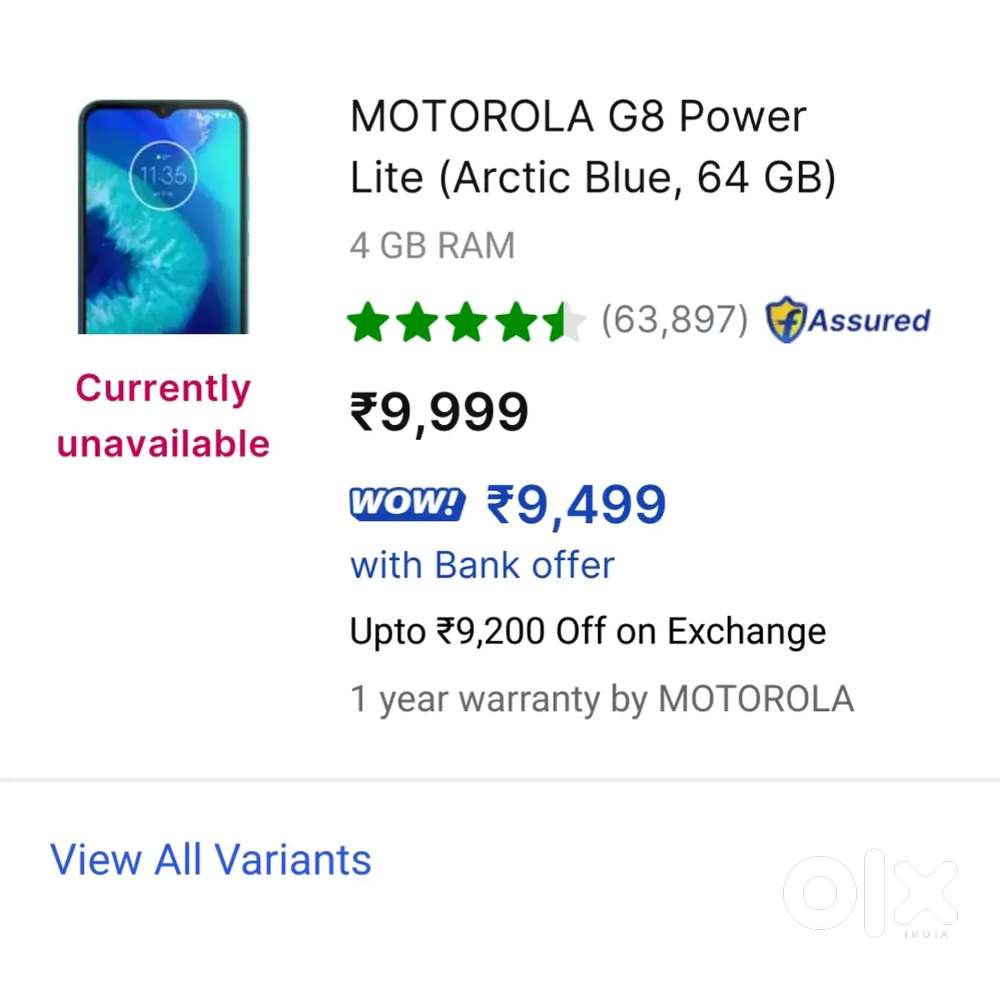
Task: Select the ₹9,499 bank offer price
Action: pyautogui.click(x=576, y=505)
